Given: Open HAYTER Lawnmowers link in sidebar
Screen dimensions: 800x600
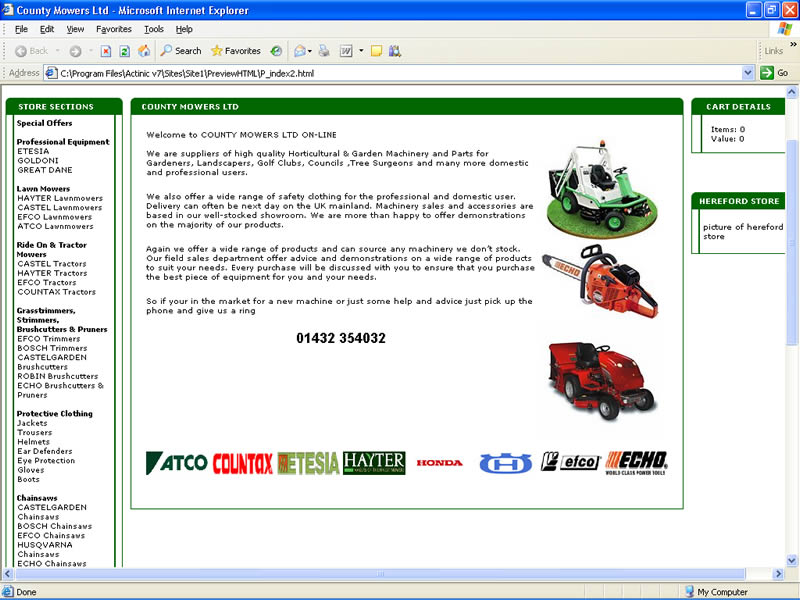Looking at the screenshot, I should click(x=60, y=198).
